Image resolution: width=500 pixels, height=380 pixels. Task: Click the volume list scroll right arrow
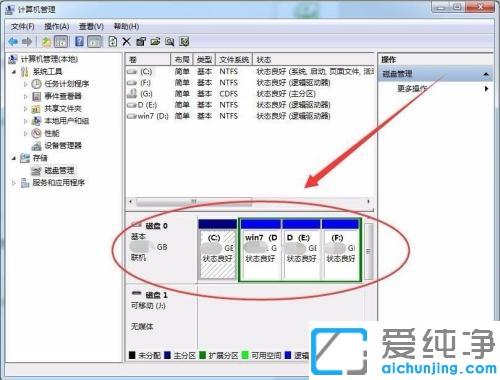pyautogui.click(x=368, y=202)
